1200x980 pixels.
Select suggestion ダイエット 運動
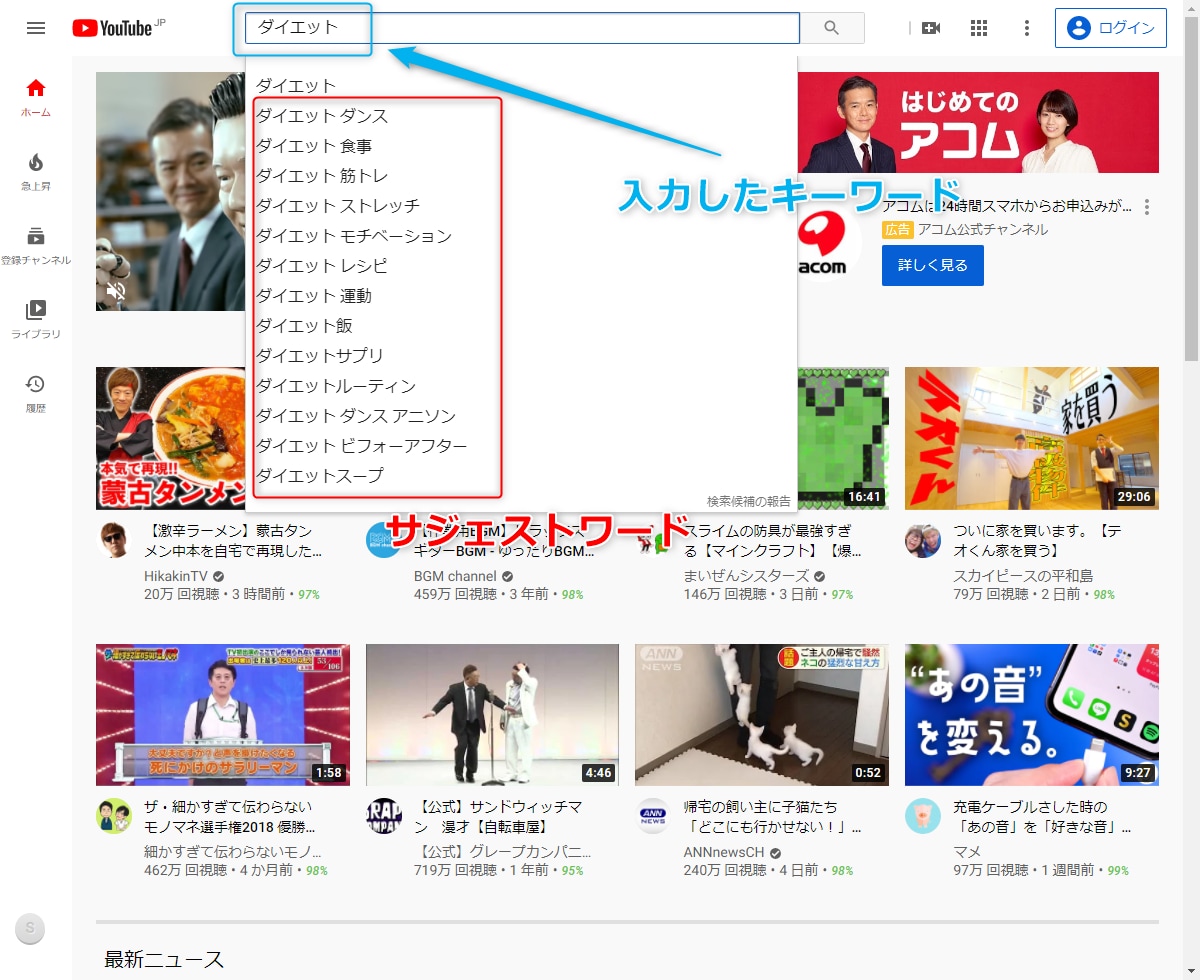pos(521,296)
